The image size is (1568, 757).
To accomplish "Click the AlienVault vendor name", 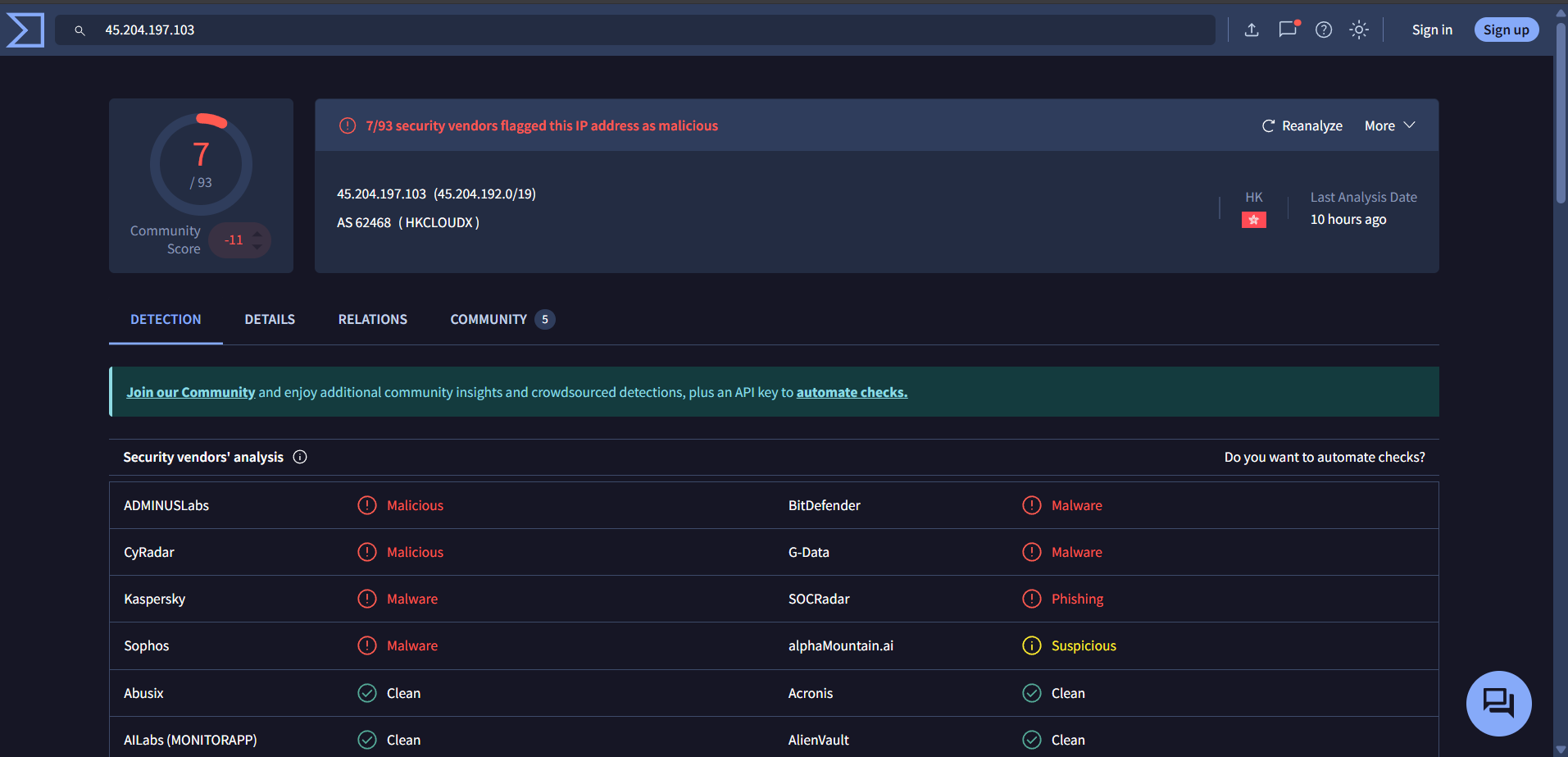I will point(819,740).
